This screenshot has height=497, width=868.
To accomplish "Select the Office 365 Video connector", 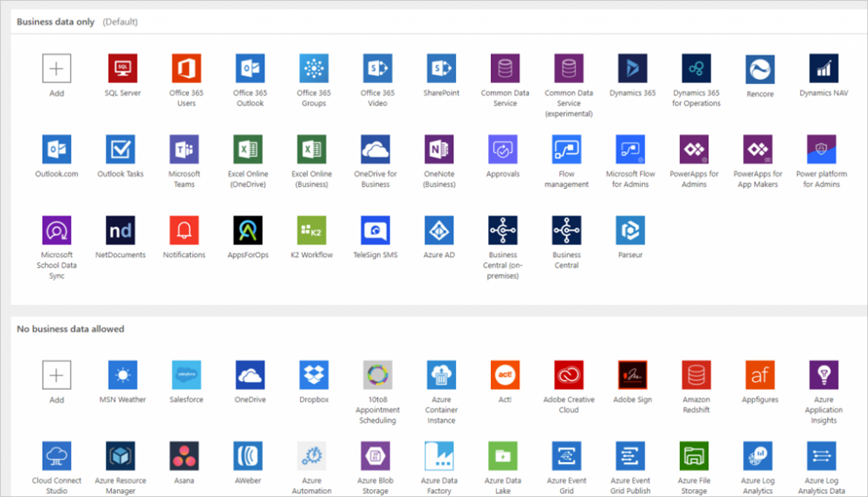I will [x=378, y=69].
